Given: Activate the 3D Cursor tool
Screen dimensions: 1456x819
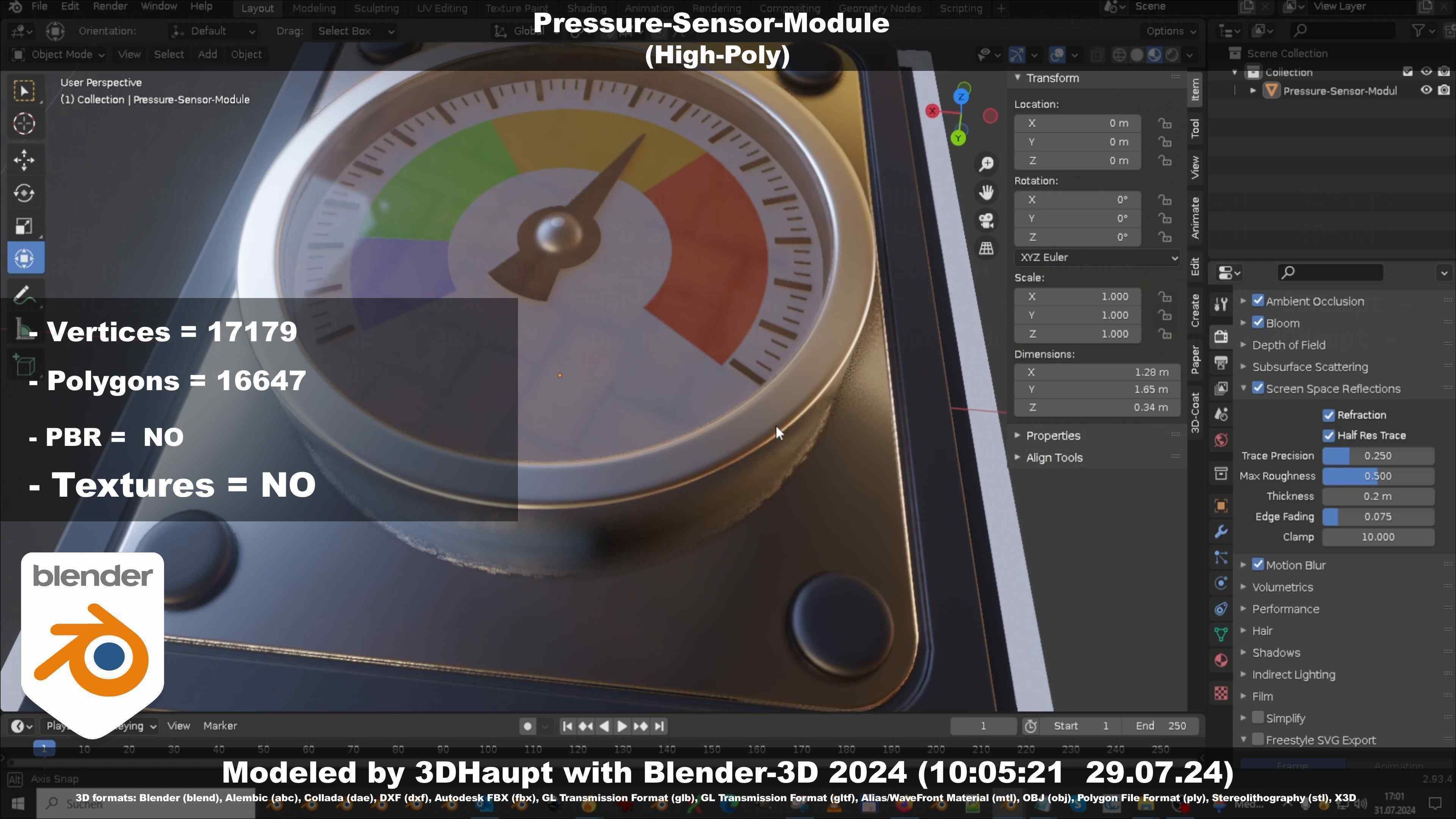Looking at the screenshot, I should (24, 124).
